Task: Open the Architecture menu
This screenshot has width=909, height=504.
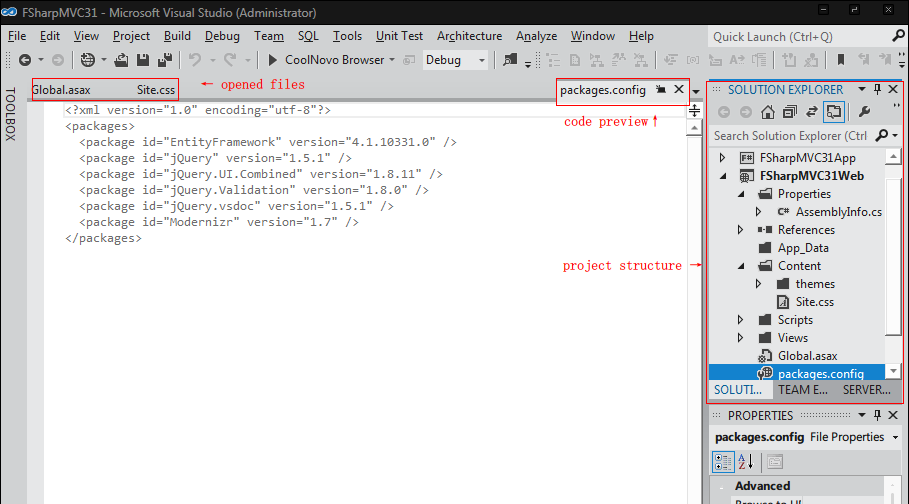Action: (x=469, y=36)
